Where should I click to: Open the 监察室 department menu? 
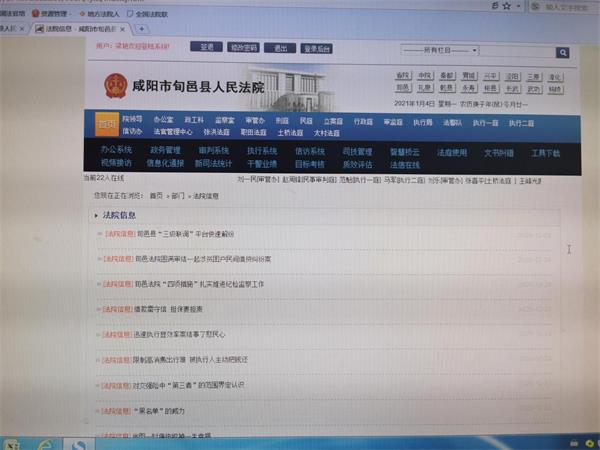[x=224, y=120]
